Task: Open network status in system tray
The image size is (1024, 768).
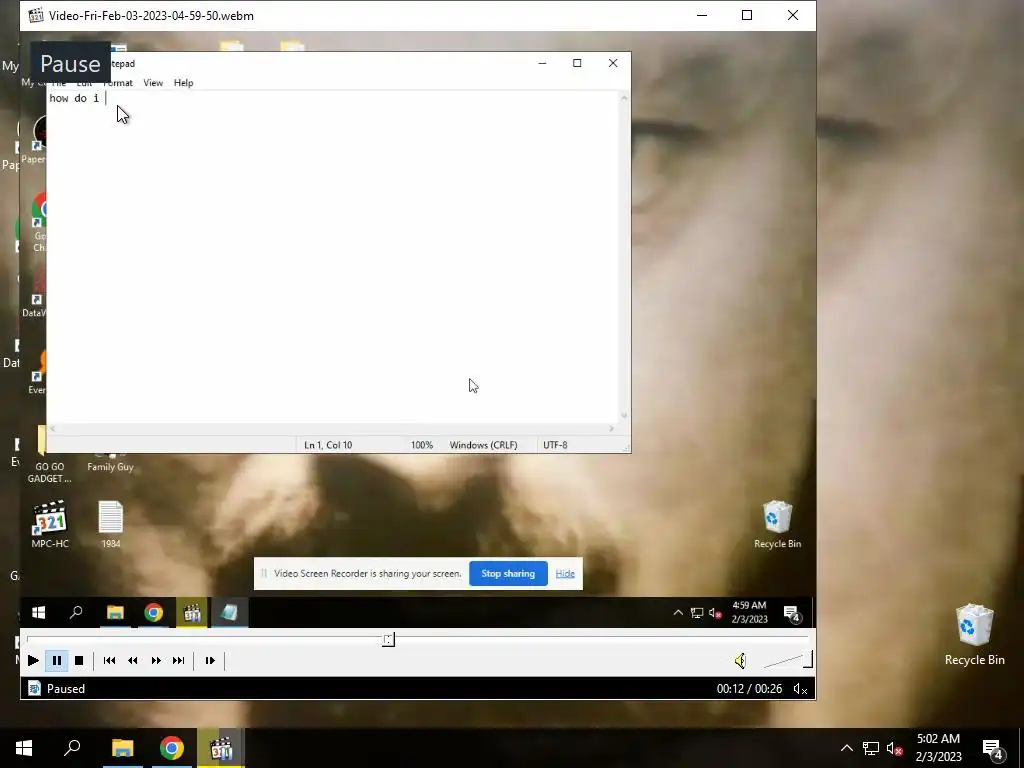Action: point(871,748)
